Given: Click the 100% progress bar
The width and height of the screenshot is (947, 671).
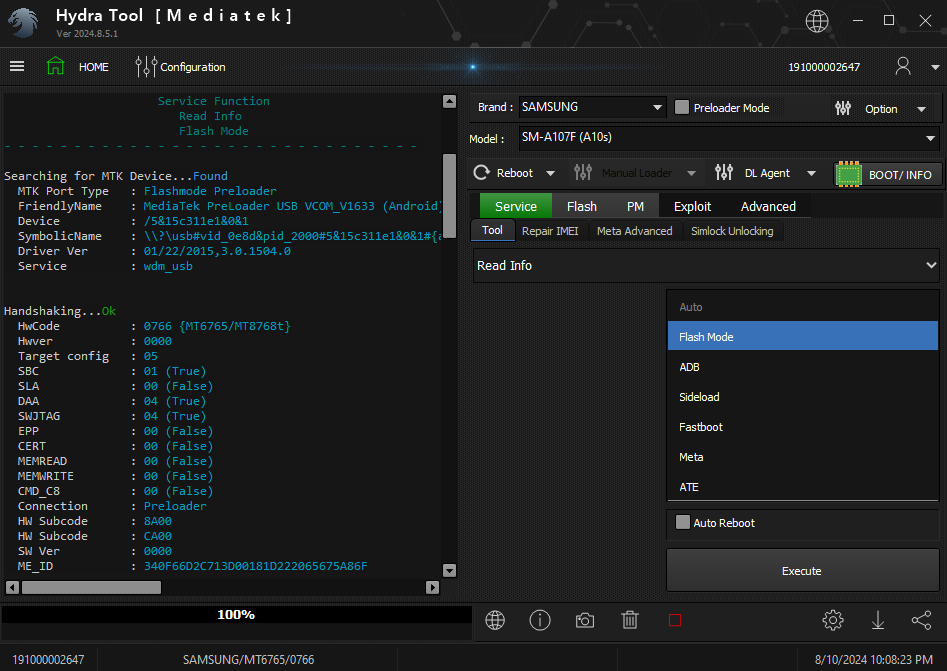Looking at the screenshot, I should pyautogui.click(x=236, y=615).
